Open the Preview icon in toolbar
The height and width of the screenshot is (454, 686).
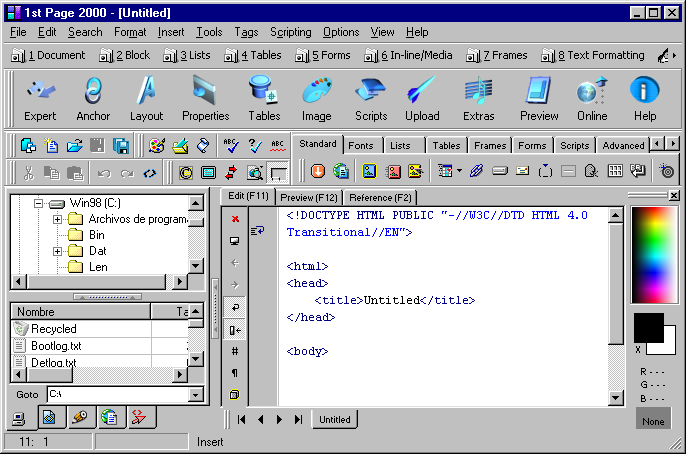539,100
